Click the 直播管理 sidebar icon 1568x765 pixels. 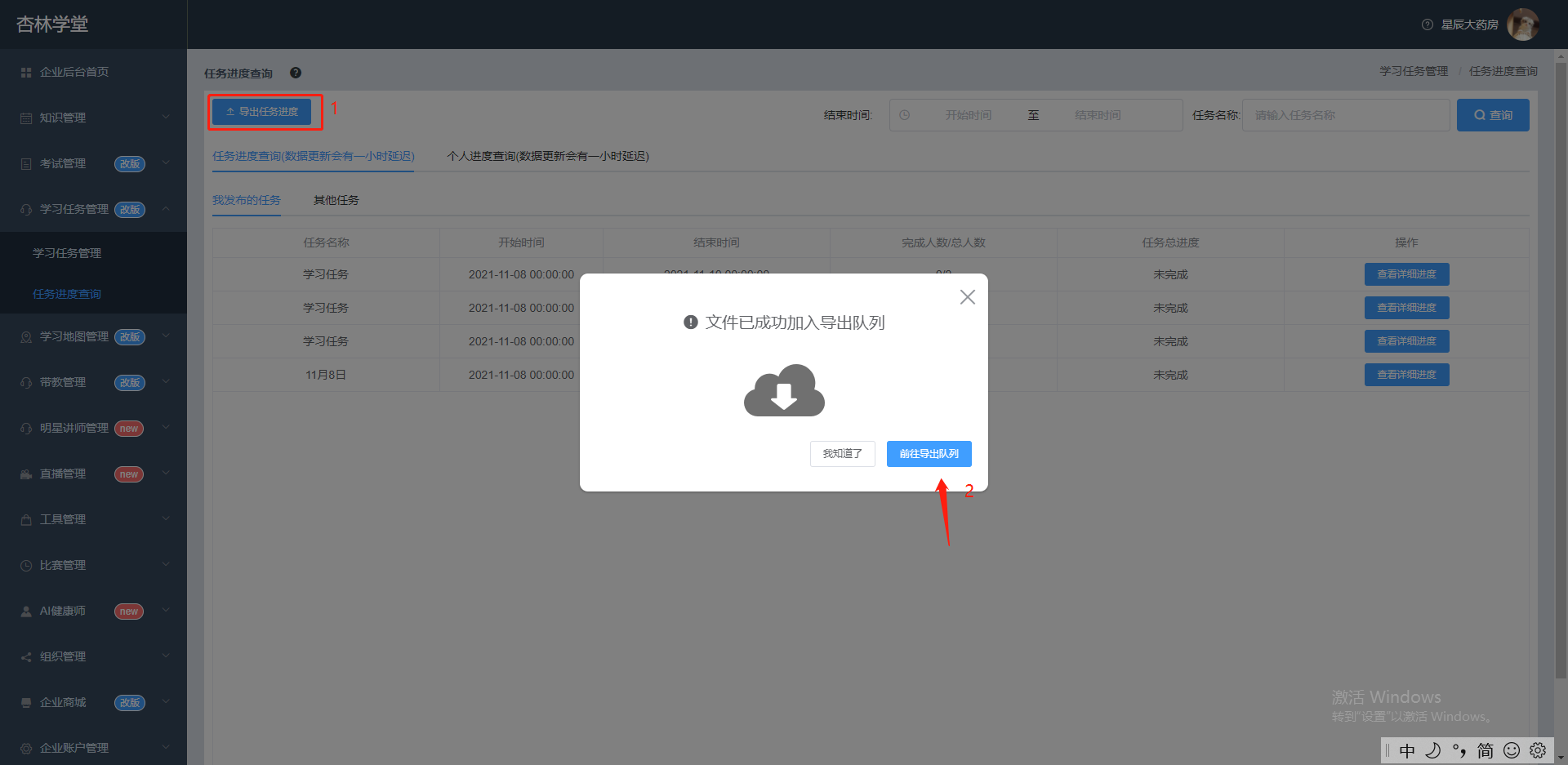point(26,474)
